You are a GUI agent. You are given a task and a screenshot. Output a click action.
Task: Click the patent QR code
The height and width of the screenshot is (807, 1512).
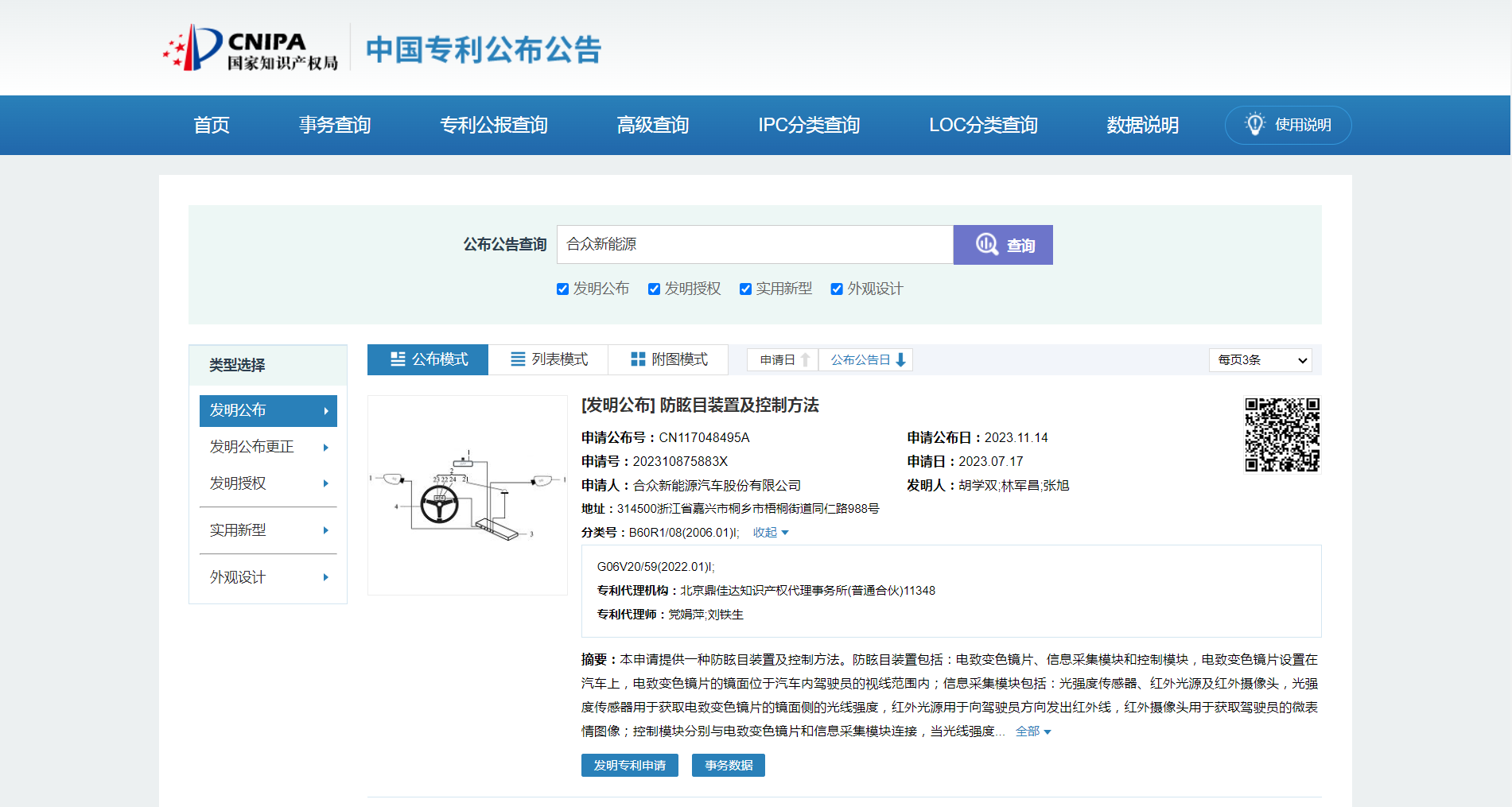1282,435
